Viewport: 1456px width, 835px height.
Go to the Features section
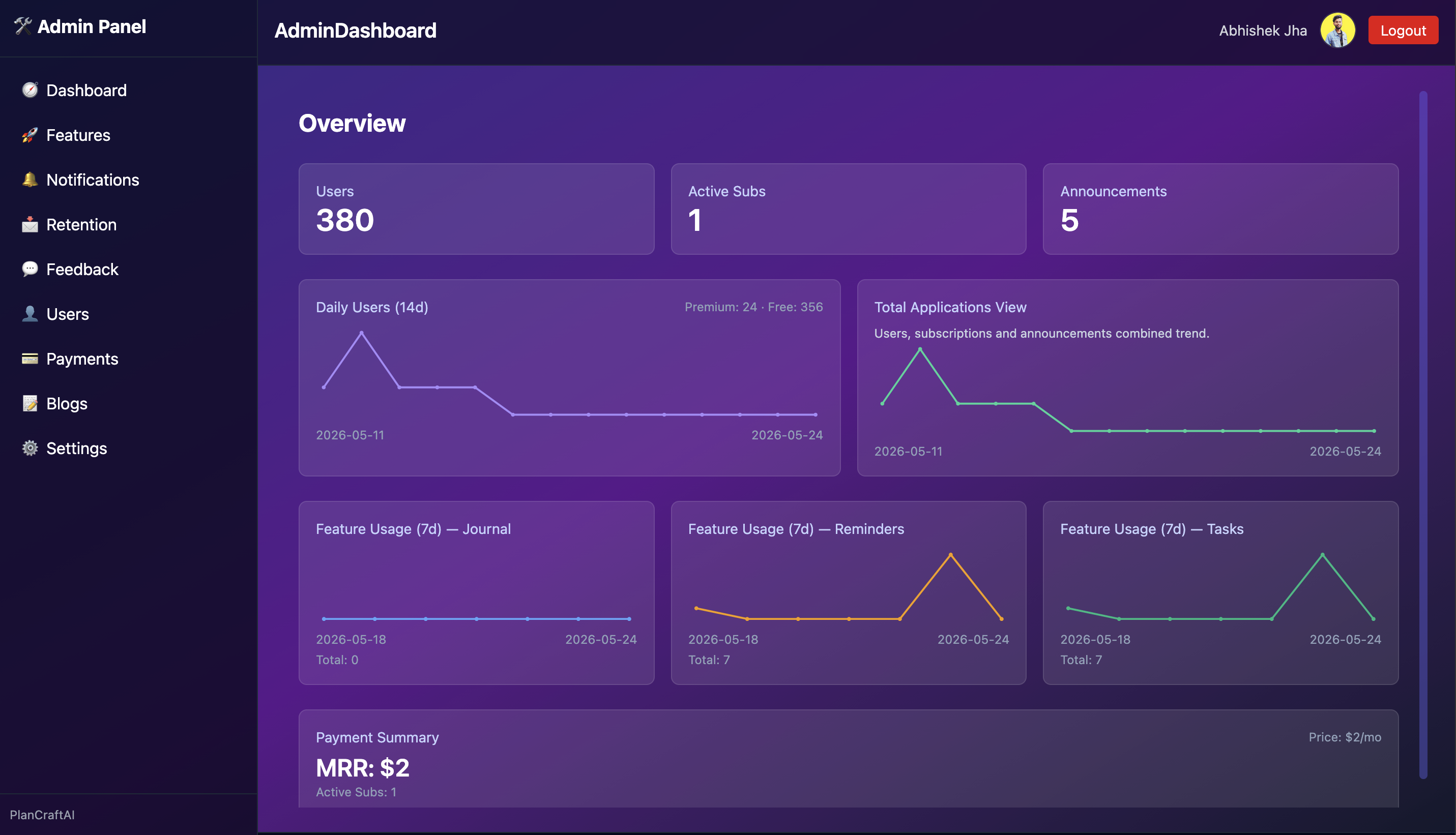pyautogui.click(x=129, y=135)
